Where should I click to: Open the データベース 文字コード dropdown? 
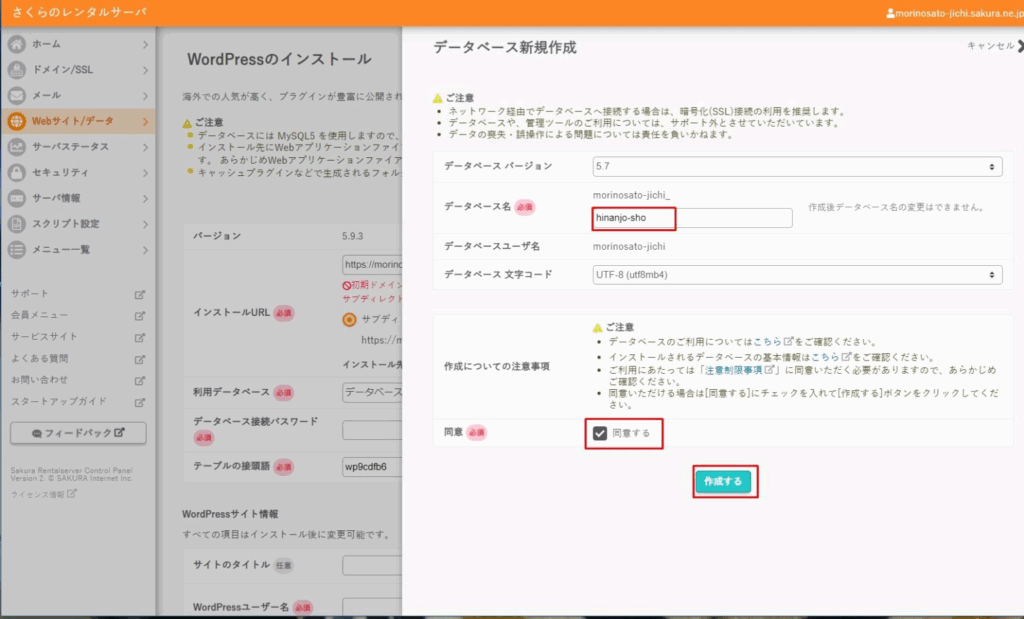[x=797, y=275]
